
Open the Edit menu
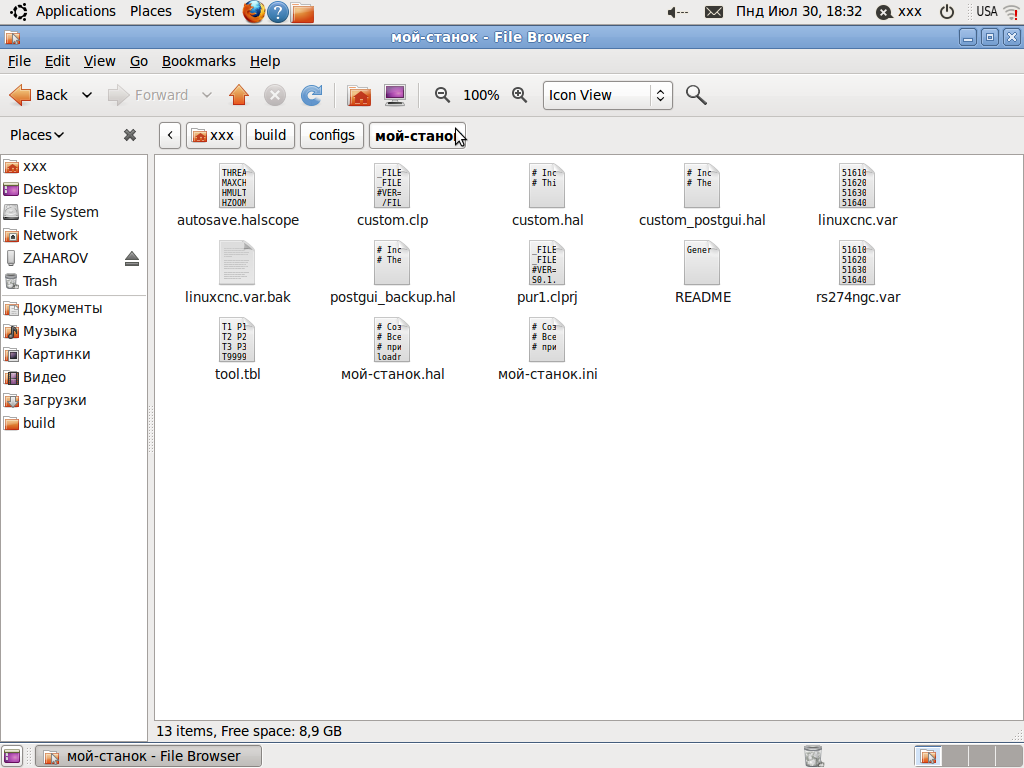[57, 61]
